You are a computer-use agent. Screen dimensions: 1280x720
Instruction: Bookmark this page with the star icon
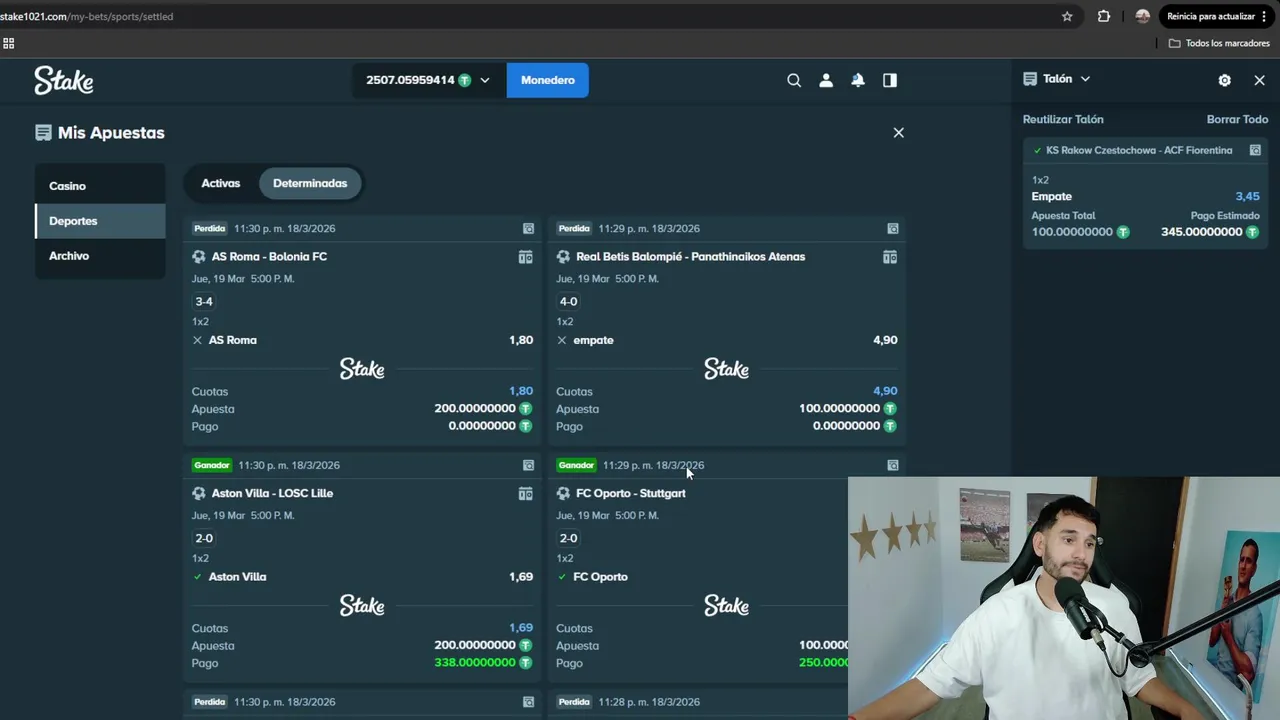click(x=1067, y=16)
